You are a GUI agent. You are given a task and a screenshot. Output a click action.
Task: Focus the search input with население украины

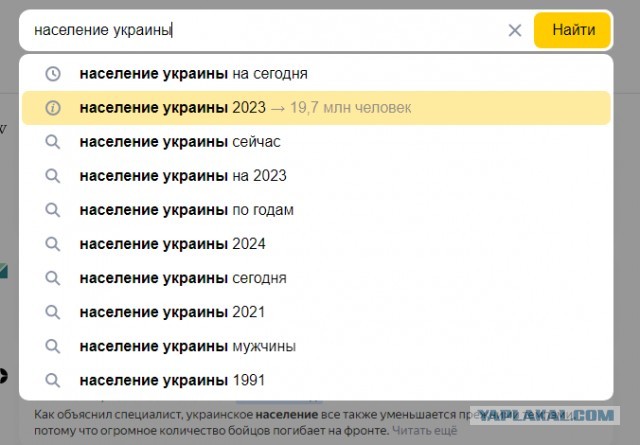[x=261, y=30]
